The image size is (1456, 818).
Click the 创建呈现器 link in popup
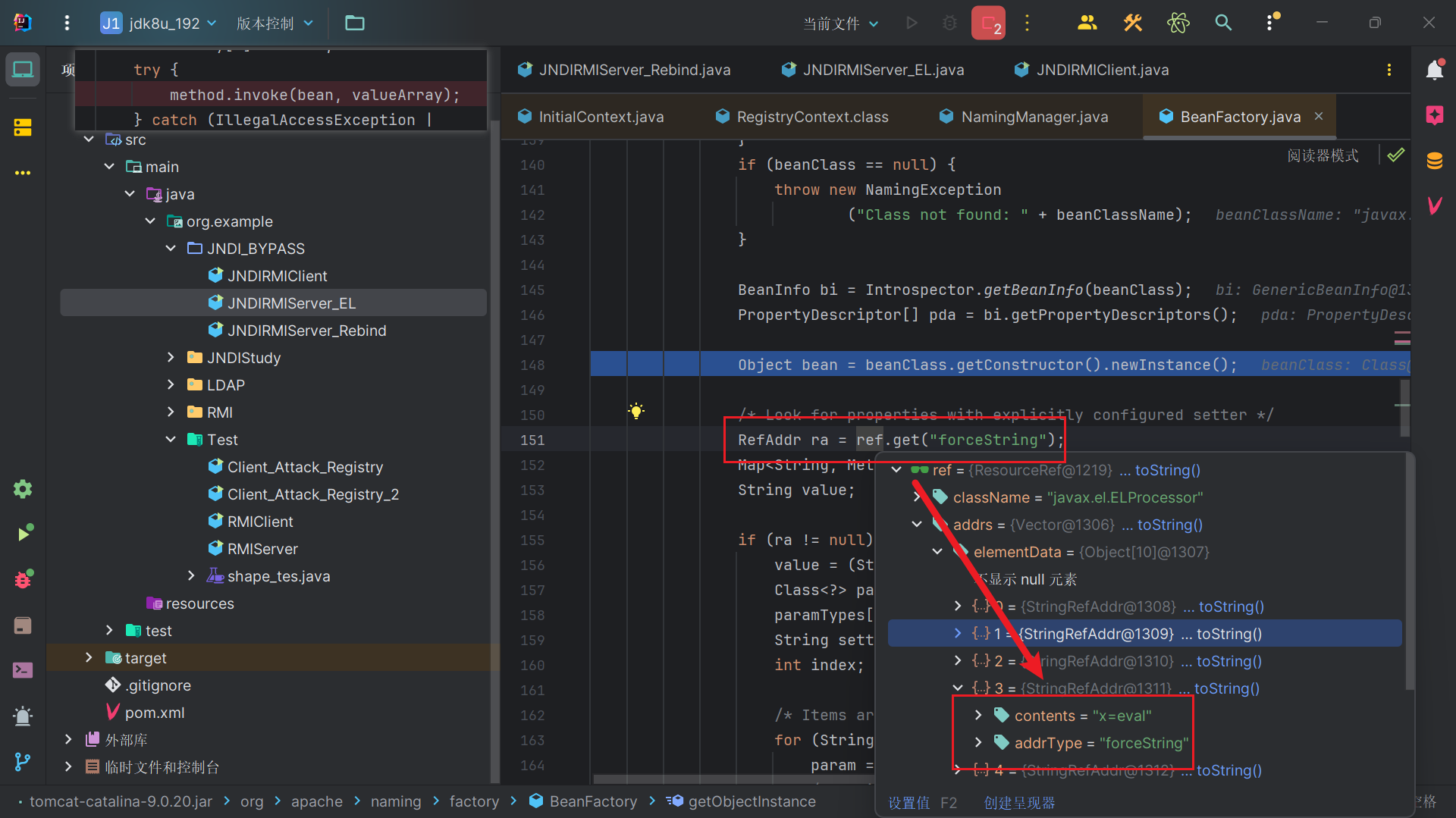[x=1019, y=803]
